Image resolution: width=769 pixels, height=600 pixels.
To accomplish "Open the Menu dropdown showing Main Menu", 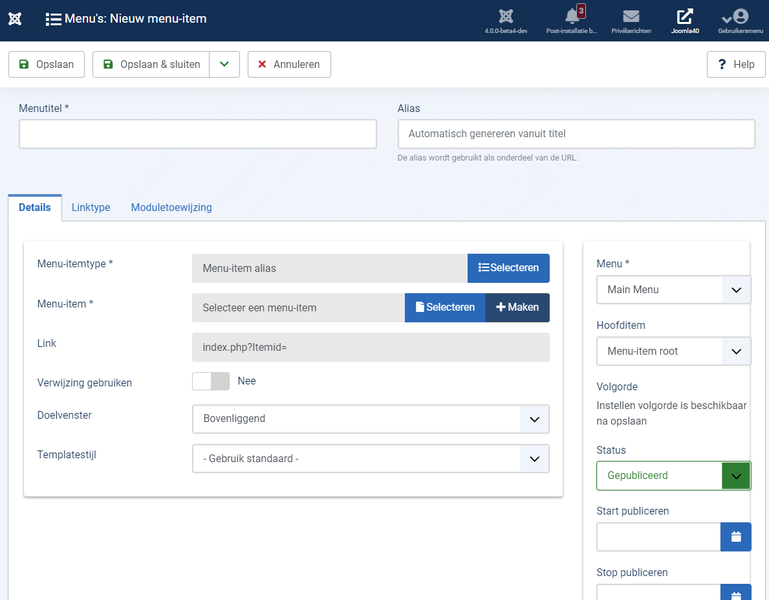I will [x=673, y=289].
